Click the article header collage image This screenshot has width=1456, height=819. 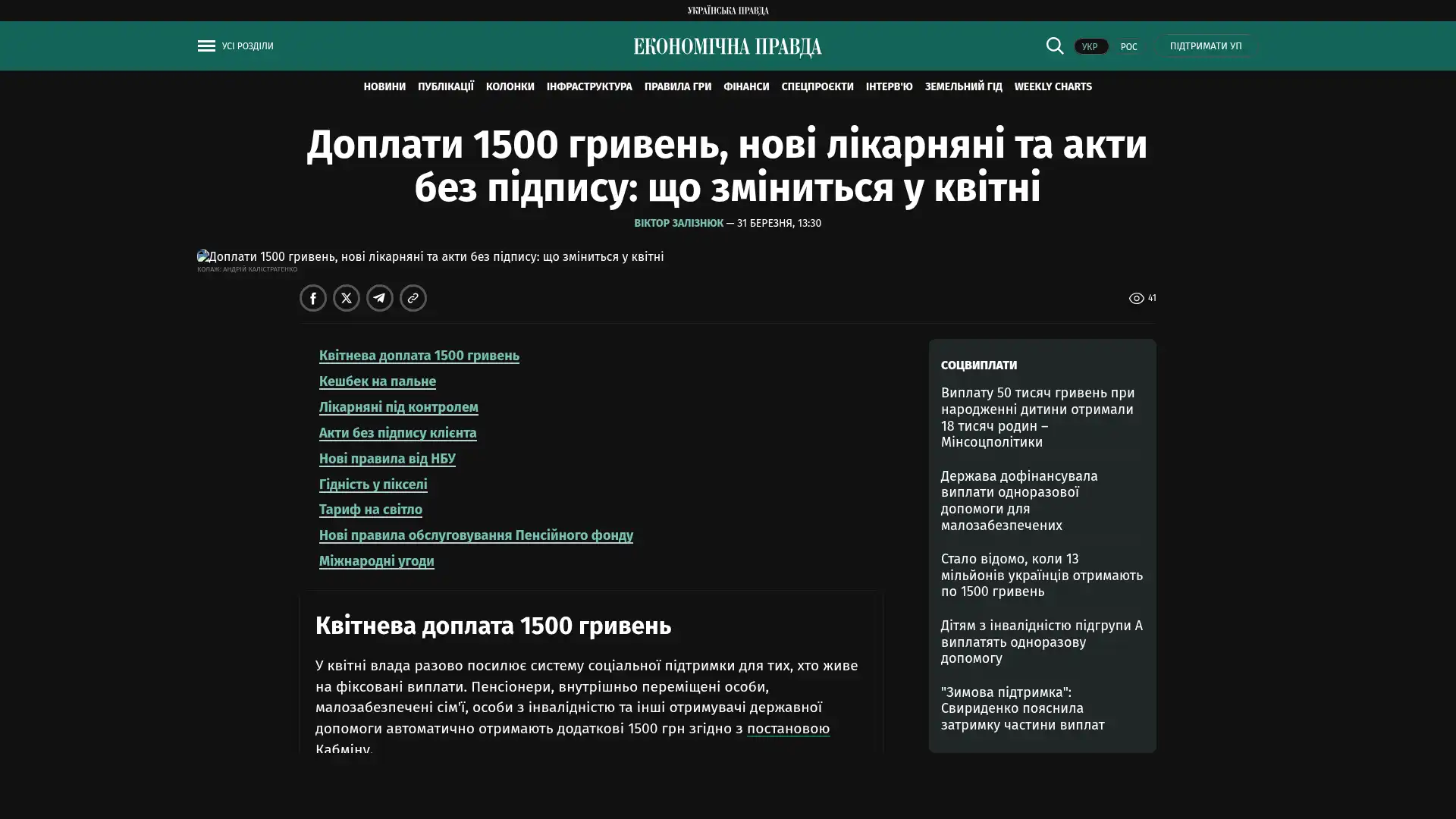[x=430, y=256]
